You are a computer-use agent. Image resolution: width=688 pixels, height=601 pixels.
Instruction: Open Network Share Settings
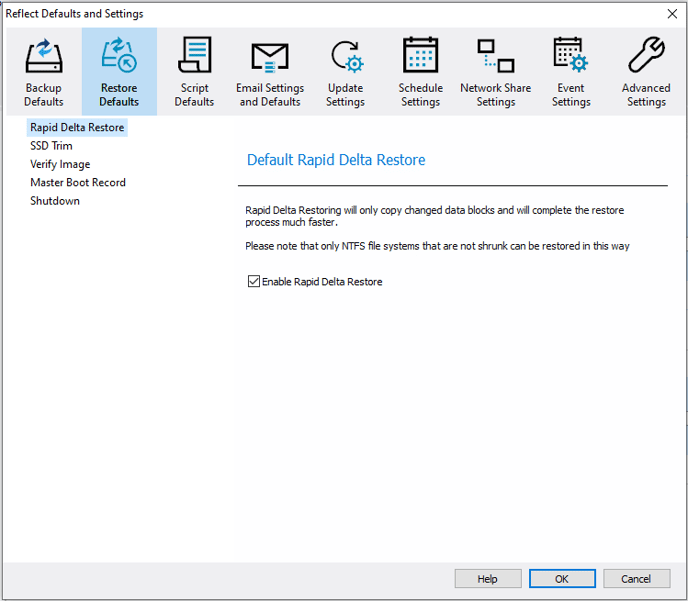[x=495, y=72]
